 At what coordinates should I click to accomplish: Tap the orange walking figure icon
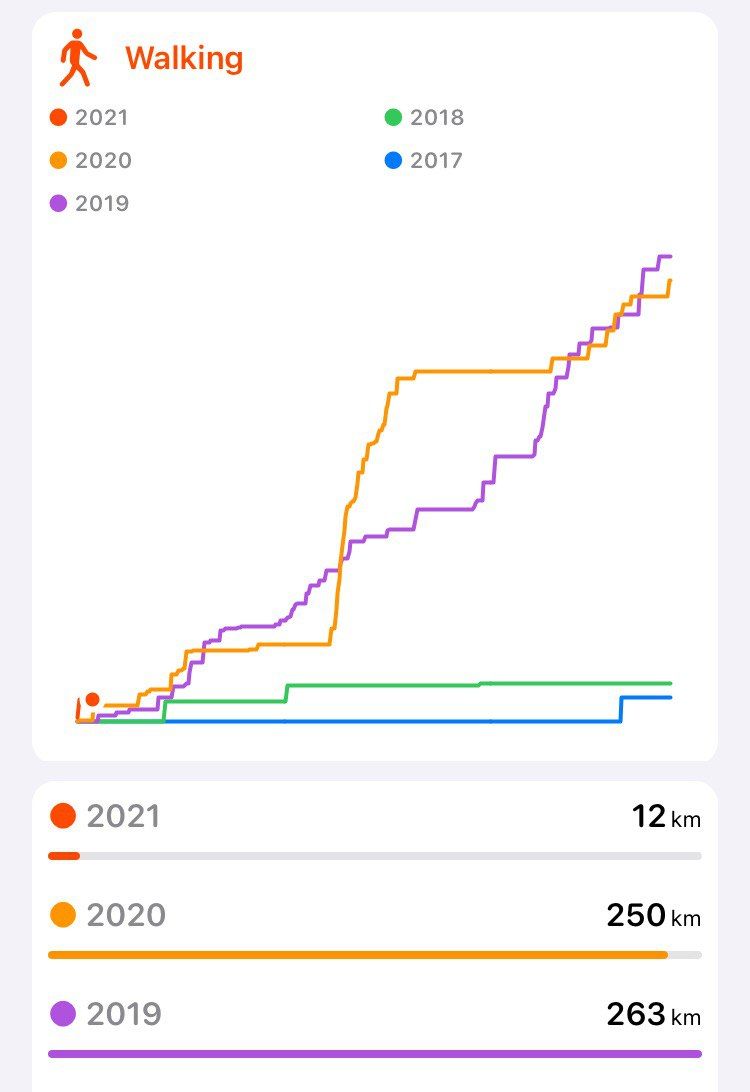77,58
